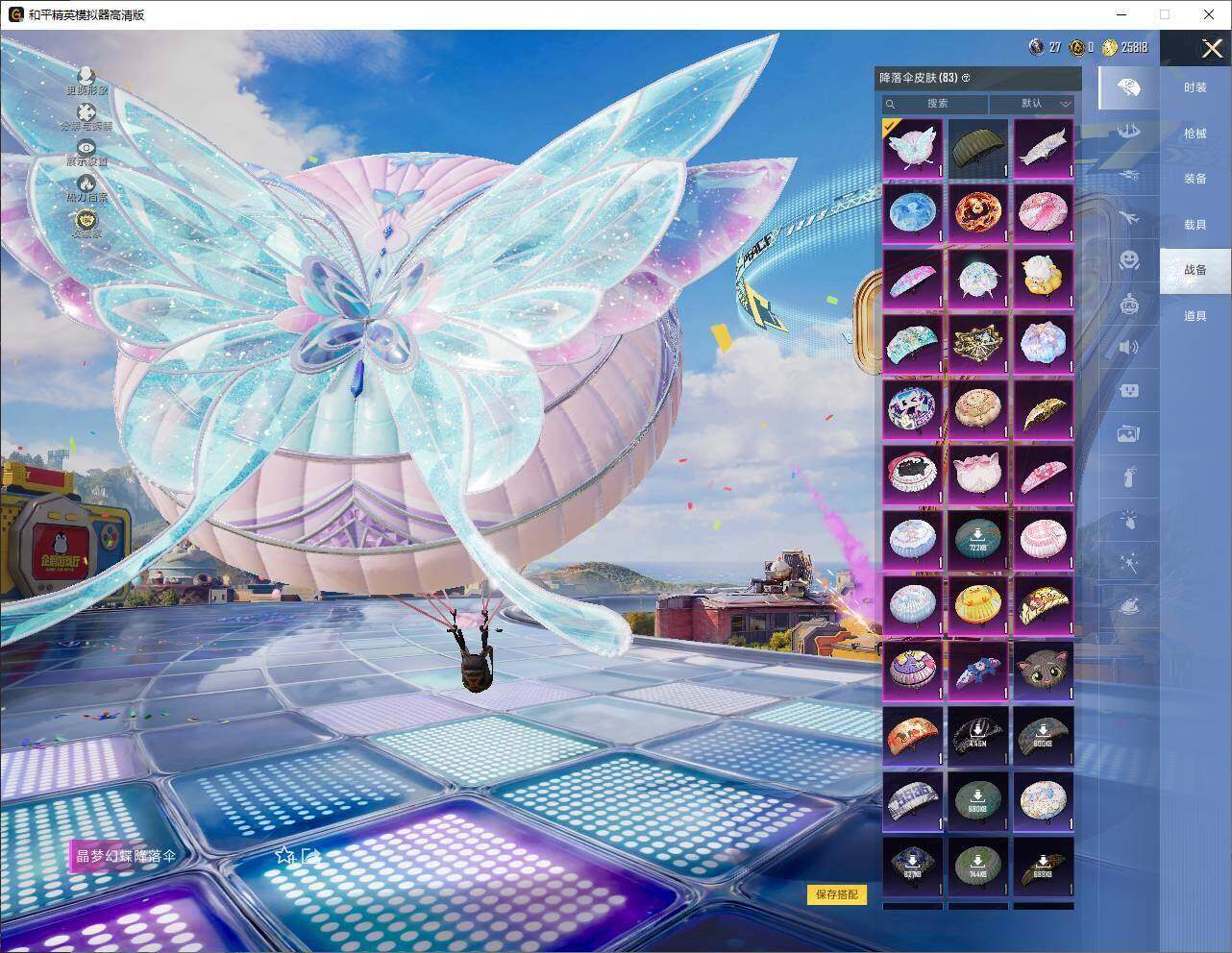
Task: Switch to the 装备 tab
Action: 1195,179
